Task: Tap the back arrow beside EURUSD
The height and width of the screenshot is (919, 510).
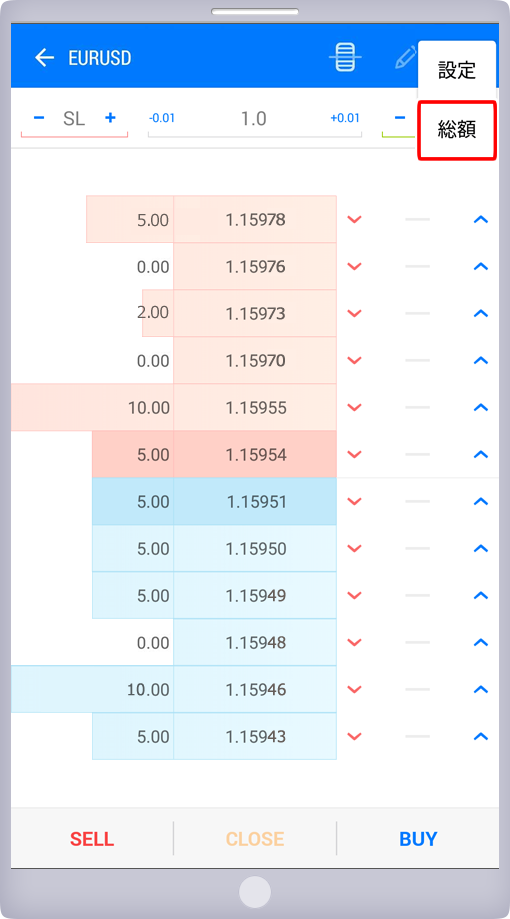Action: point(45,57)
